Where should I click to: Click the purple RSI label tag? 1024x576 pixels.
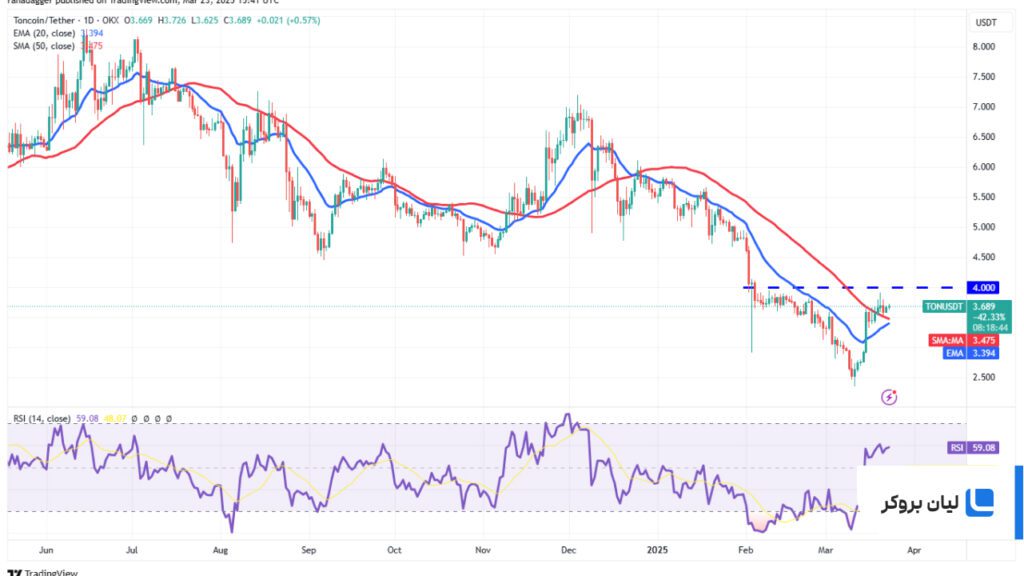tap(957, 448)
